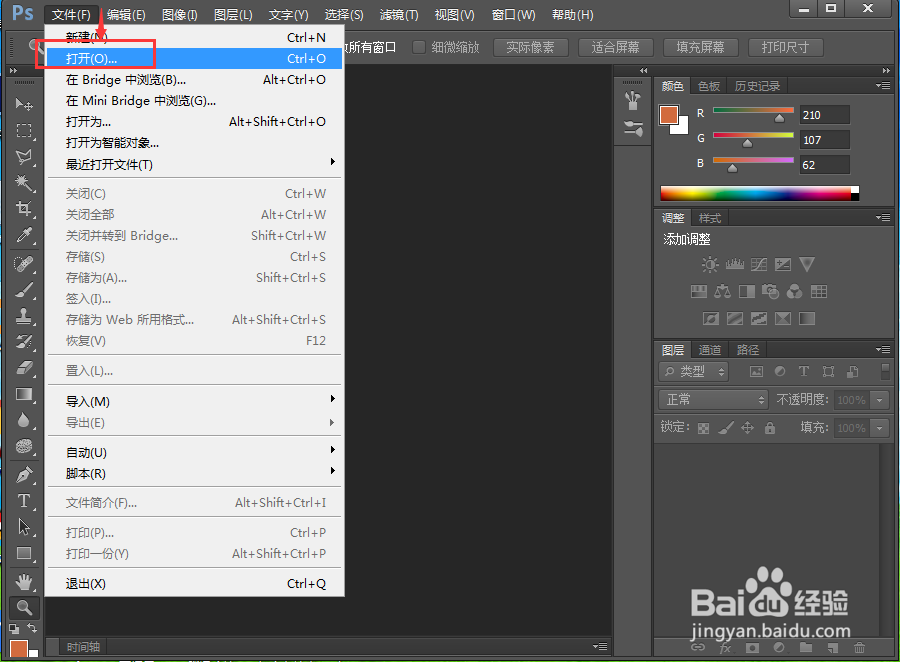
Task: Select the Move tool
Action: tap(24, 104)
